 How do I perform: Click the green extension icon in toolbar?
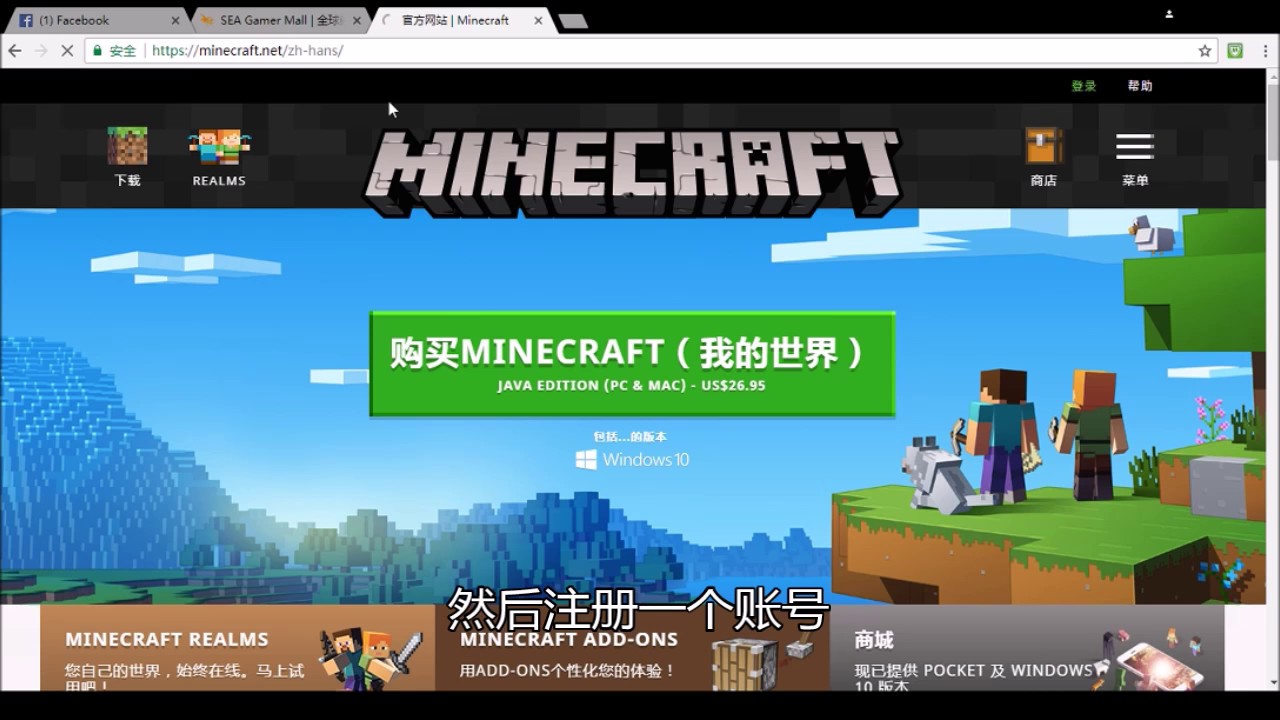coord(1236,51)
